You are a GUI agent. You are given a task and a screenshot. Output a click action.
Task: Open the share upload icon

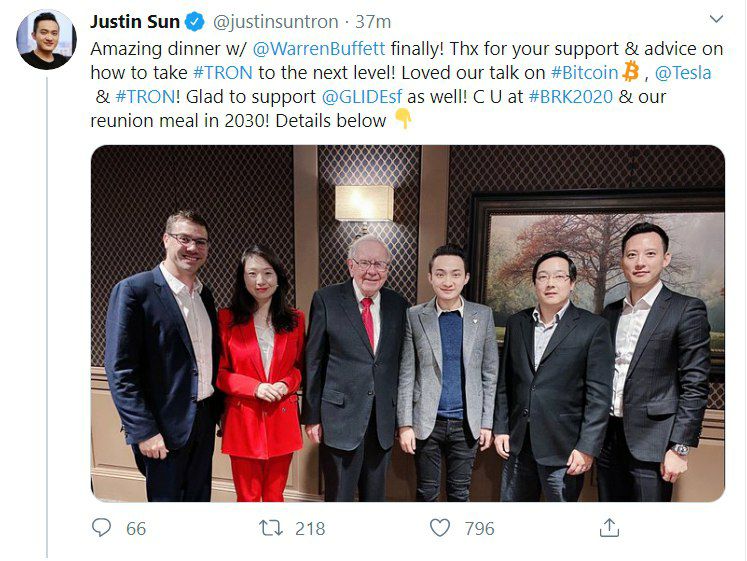click(x=609, y=528)
